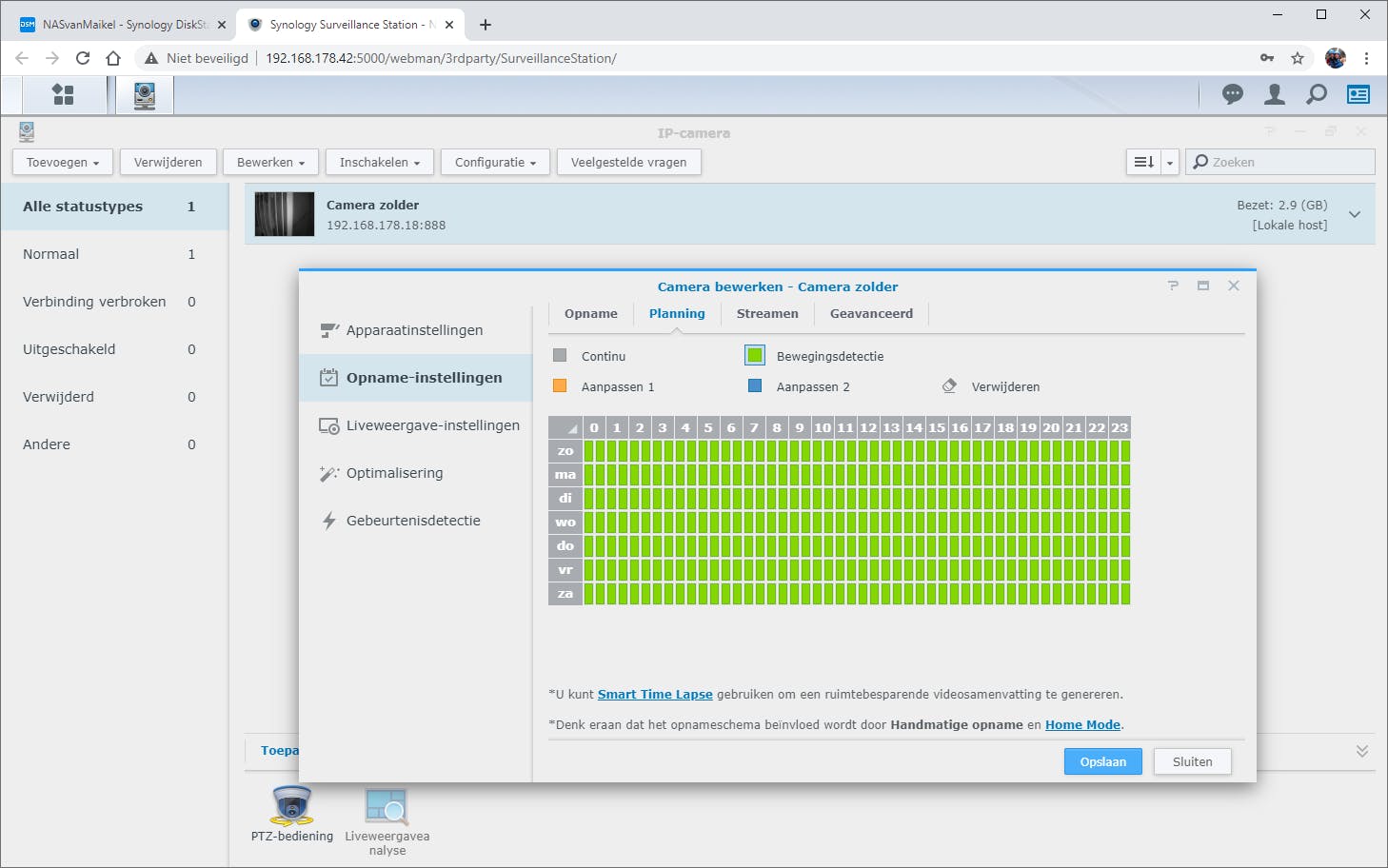Select the Aanpassen 2 blue swatch
This screenshot has height=868, width=1388.
(755, 386)
